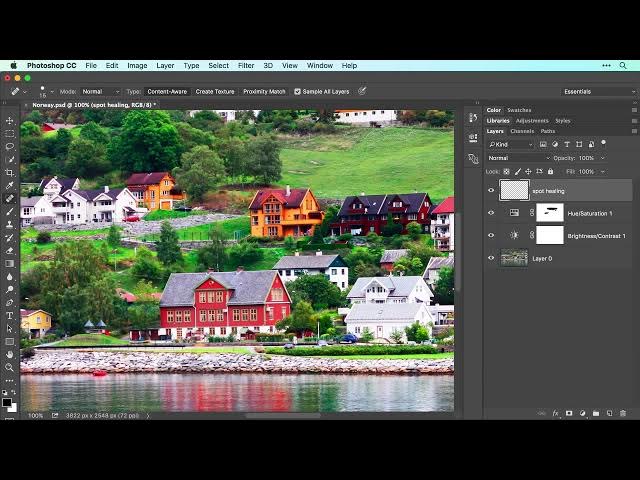Click the foreground color swatch
Screen dimensions: 640x480
tap(8, 402)
